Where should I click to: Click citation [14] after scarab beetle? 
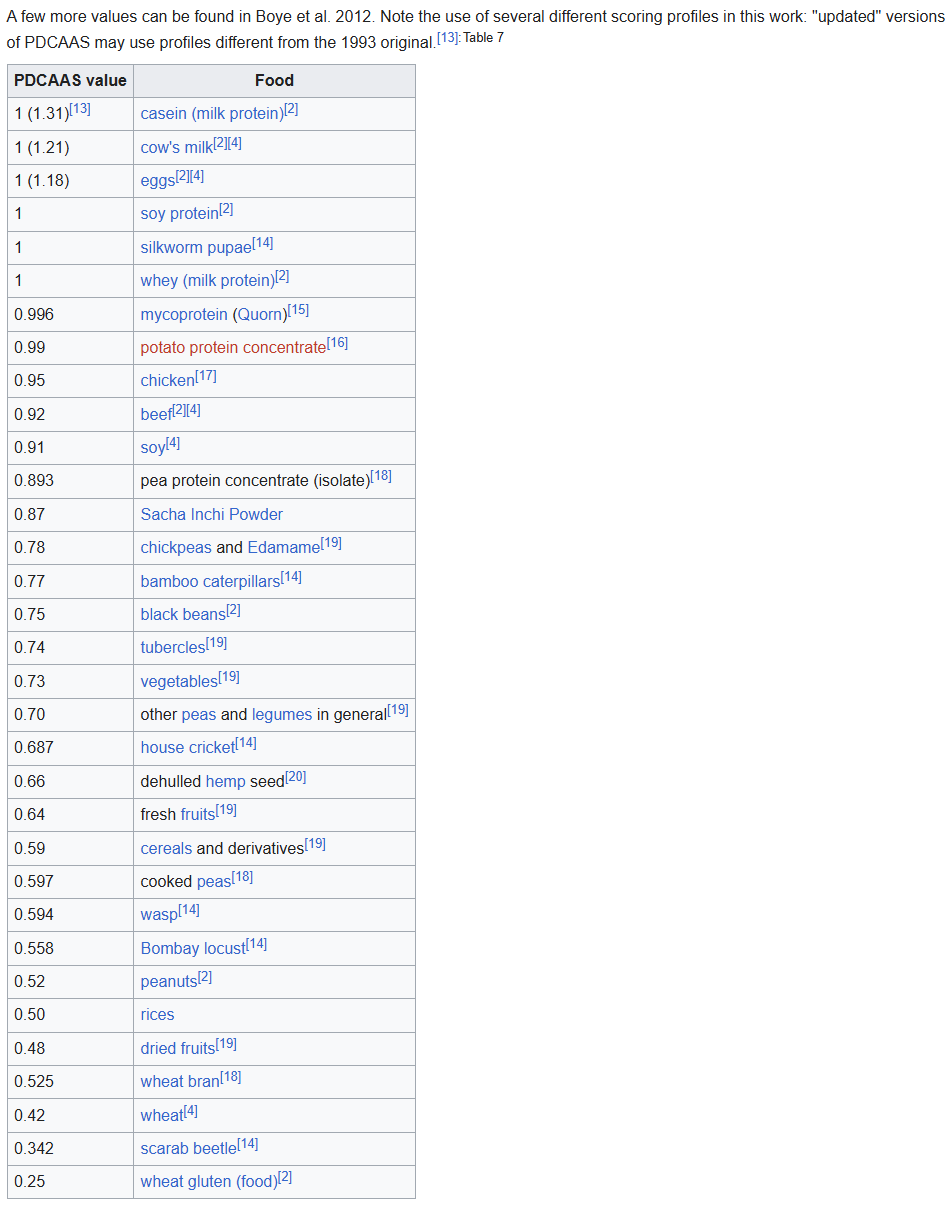[x=248, y=1144]
